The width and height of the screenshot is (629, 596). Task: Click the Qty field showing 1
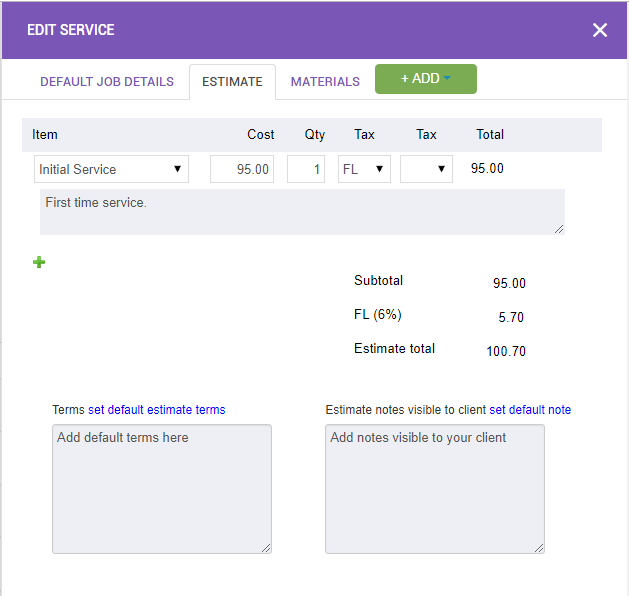click(306, 169)
